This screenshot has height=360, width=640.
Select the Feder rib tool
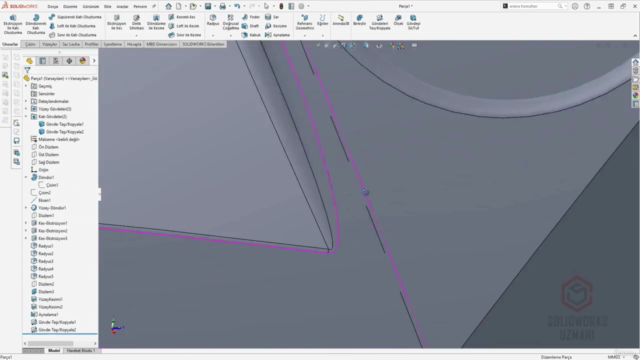pos(251,17)
